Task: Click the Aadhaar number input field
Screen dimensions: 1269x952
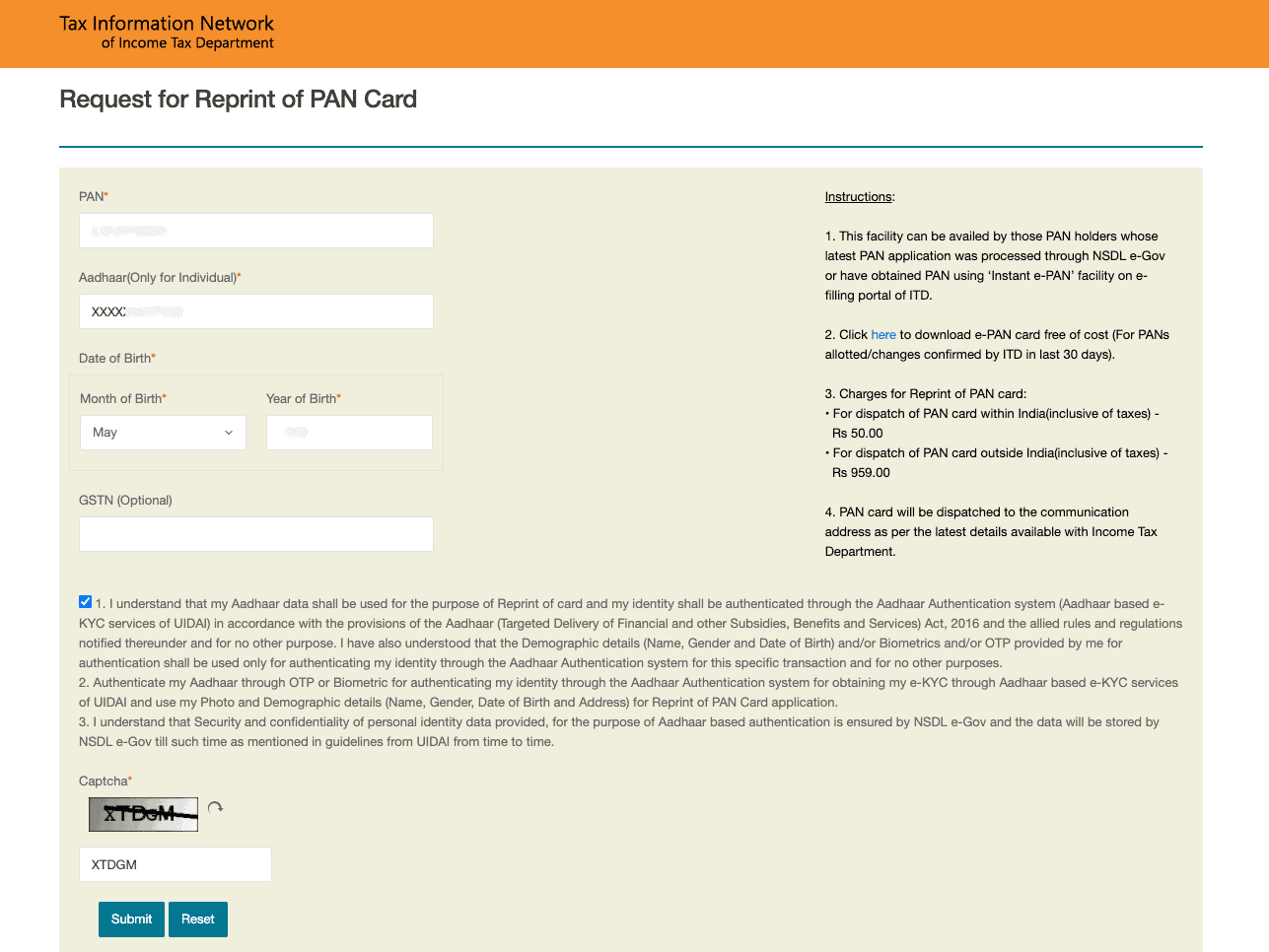Action: (255, 311)
